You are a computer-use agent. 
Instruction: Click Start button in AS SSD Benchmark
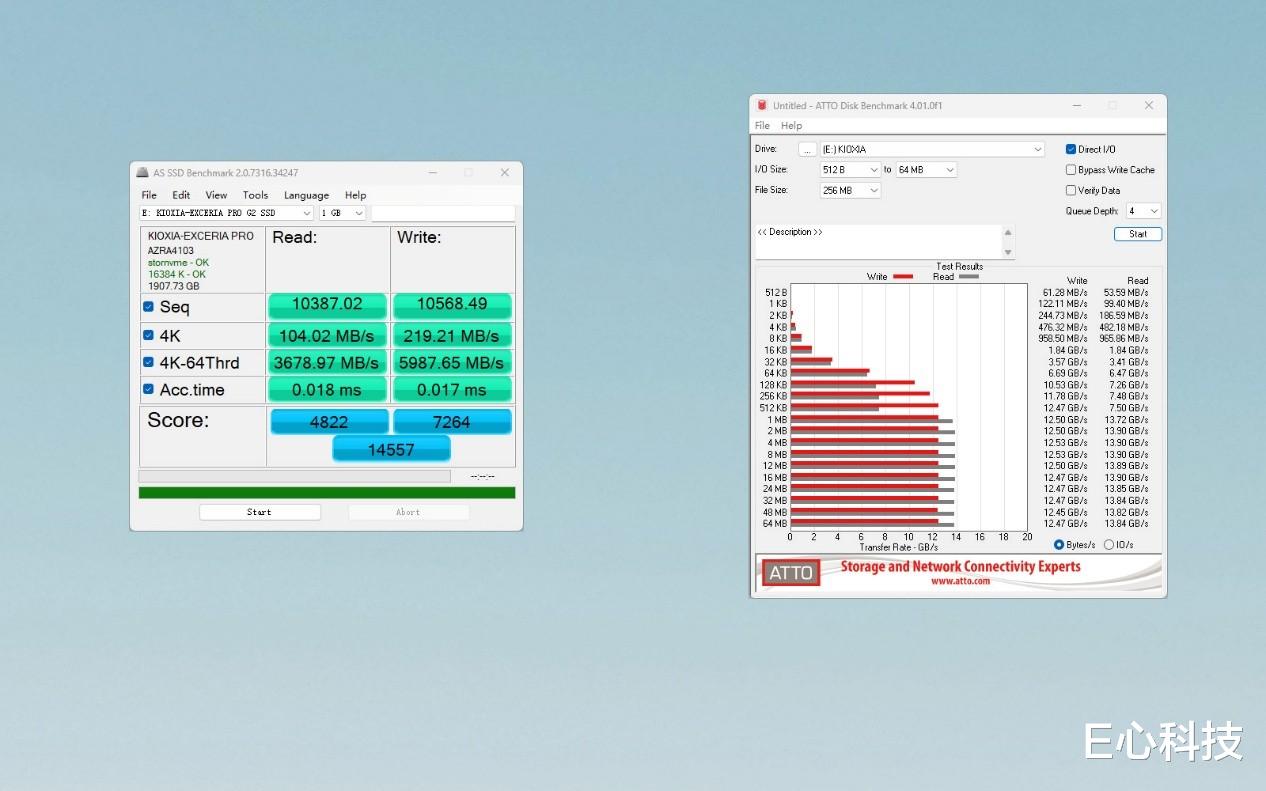tap(260, 512)
